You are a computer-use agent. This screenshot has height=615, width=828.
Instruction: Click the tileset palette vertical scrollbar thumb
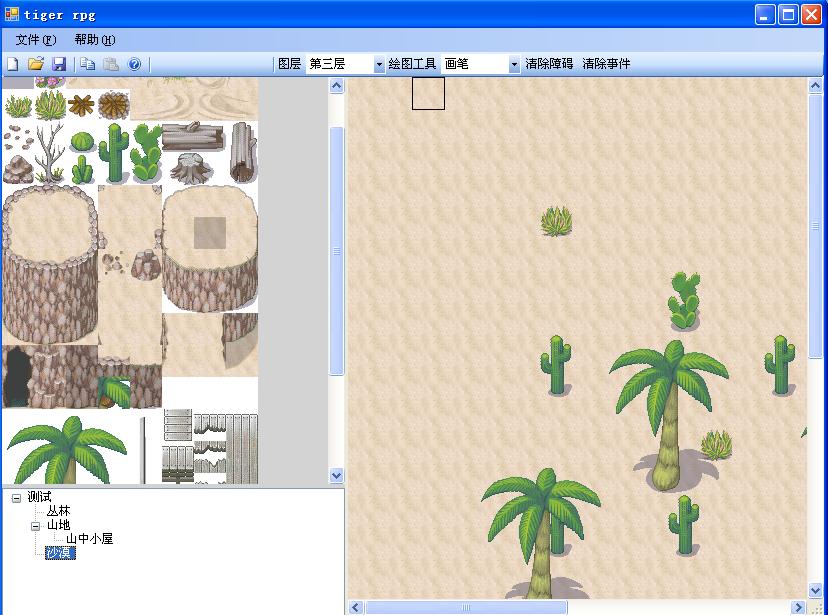click(x=337, y=251)
